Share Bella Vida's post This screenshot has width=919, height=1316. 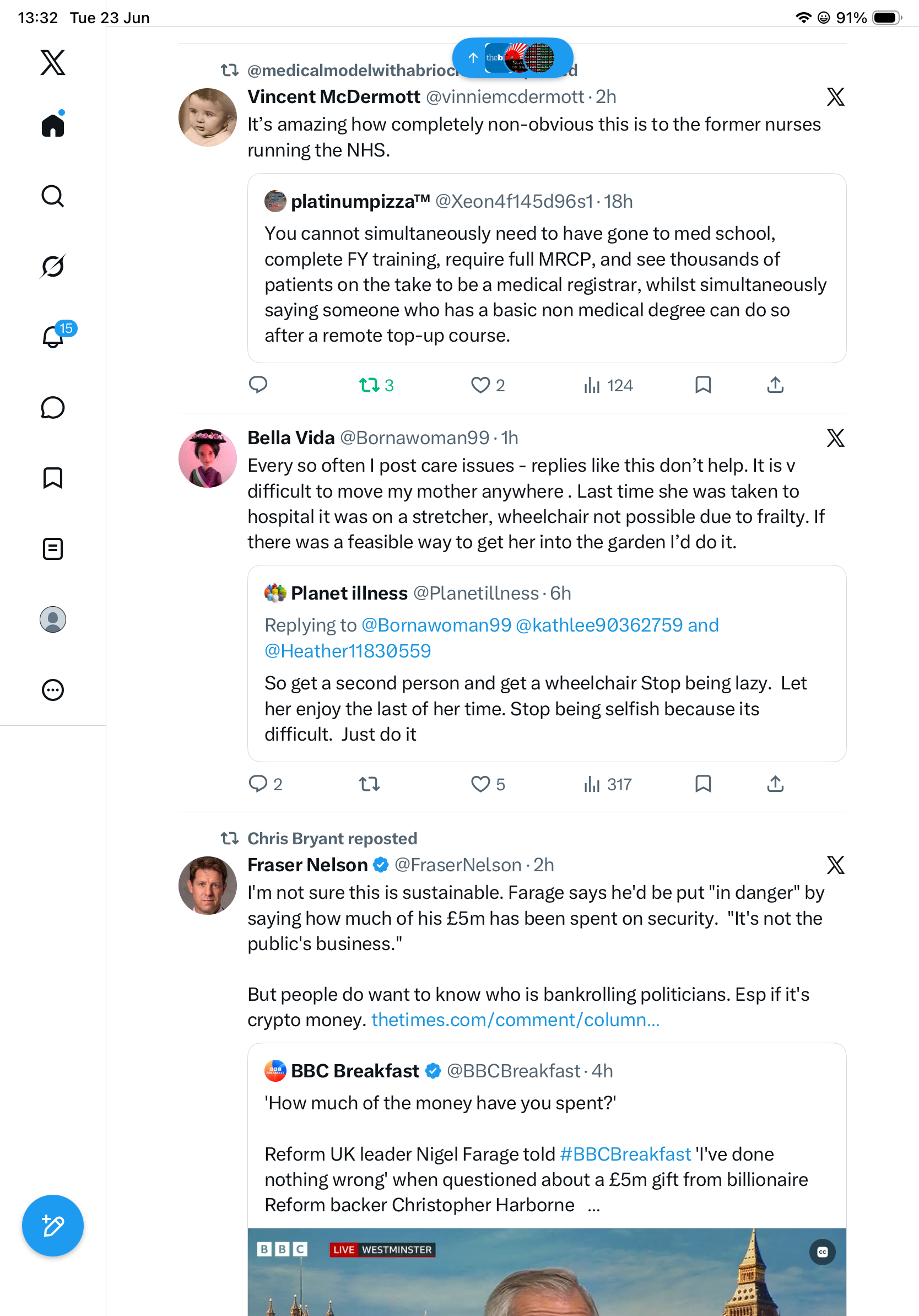775,784
